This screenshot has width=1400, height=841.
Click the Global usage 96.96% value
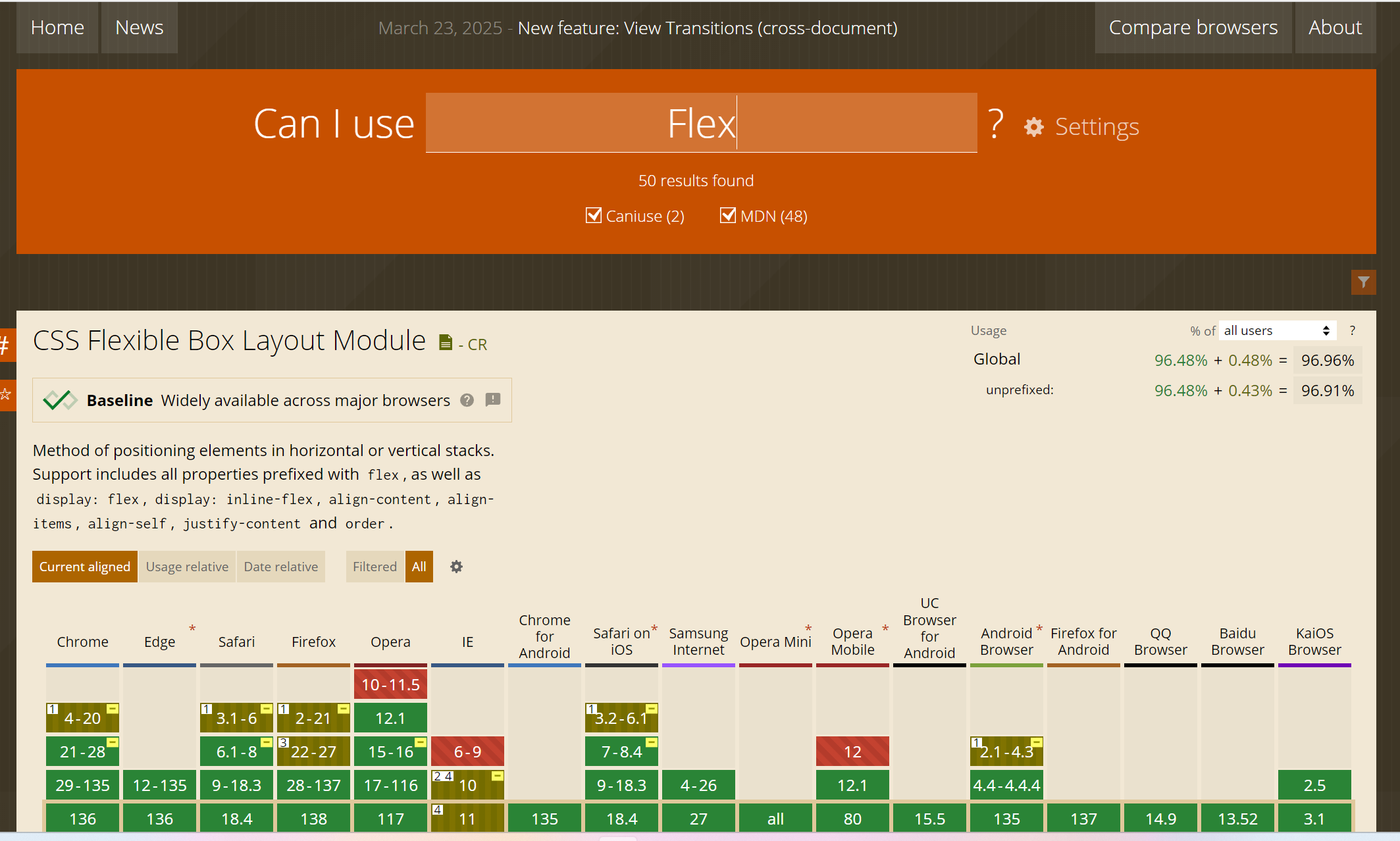[x=1328, y=361]
